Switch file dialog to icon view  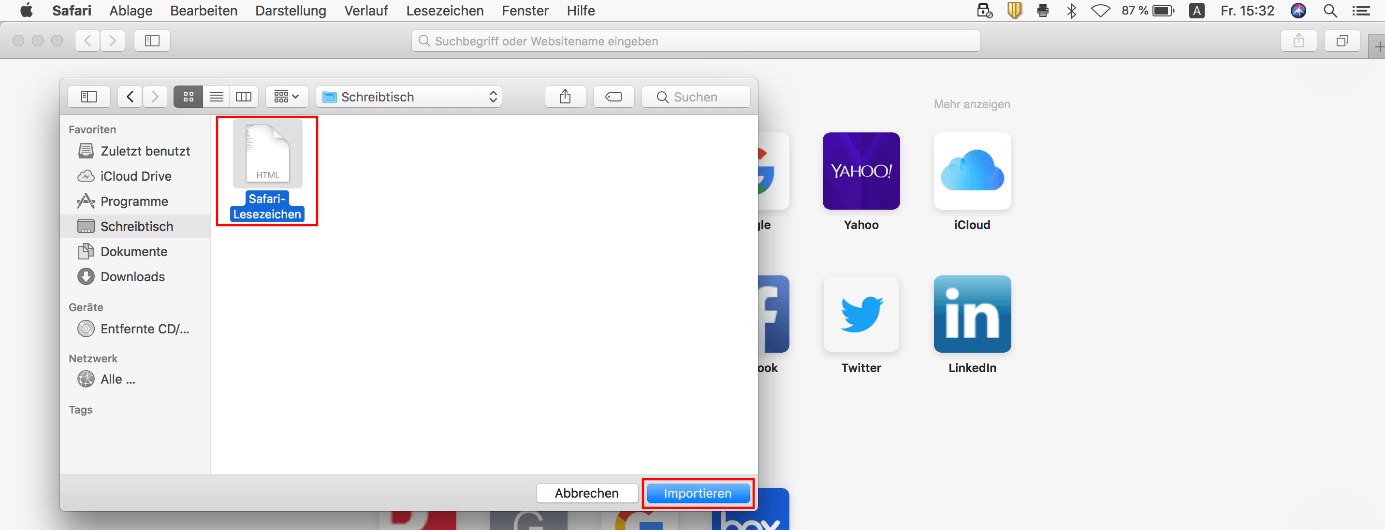pos(187,97)
